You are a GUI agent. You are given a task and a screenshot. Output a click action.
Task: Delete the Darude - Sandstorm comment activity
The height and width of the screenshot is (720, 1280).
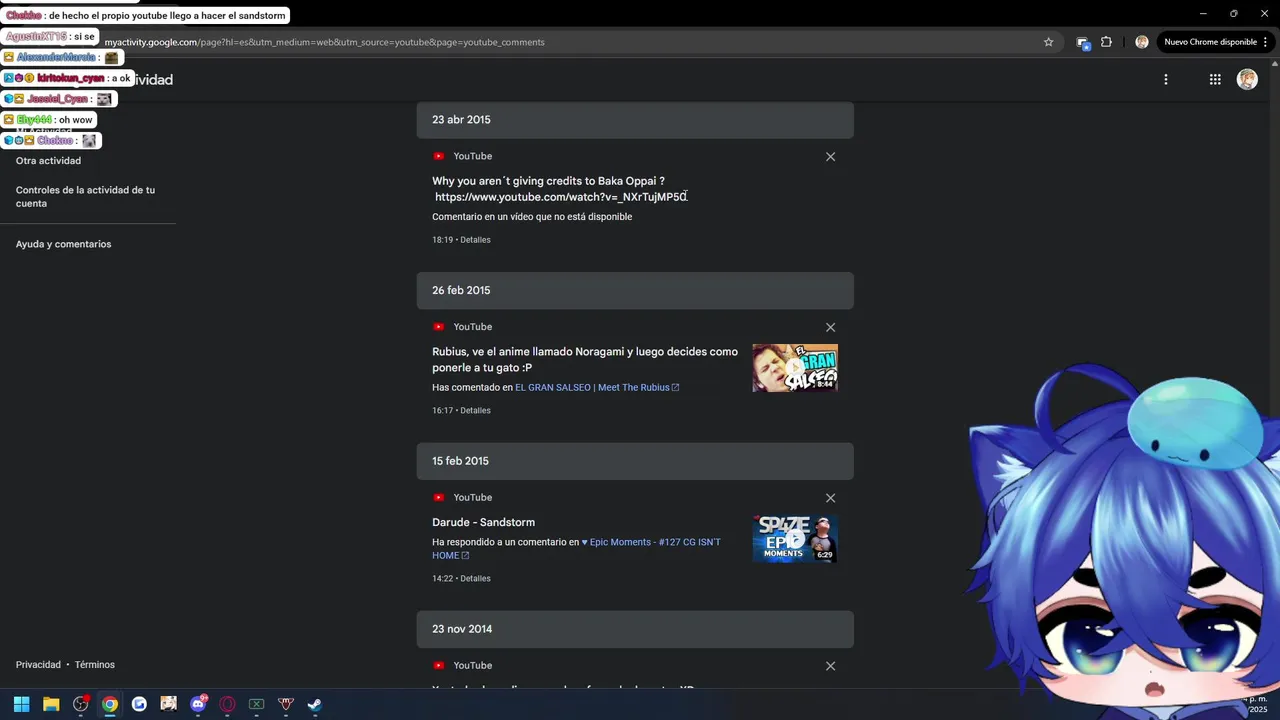(830, 498)
